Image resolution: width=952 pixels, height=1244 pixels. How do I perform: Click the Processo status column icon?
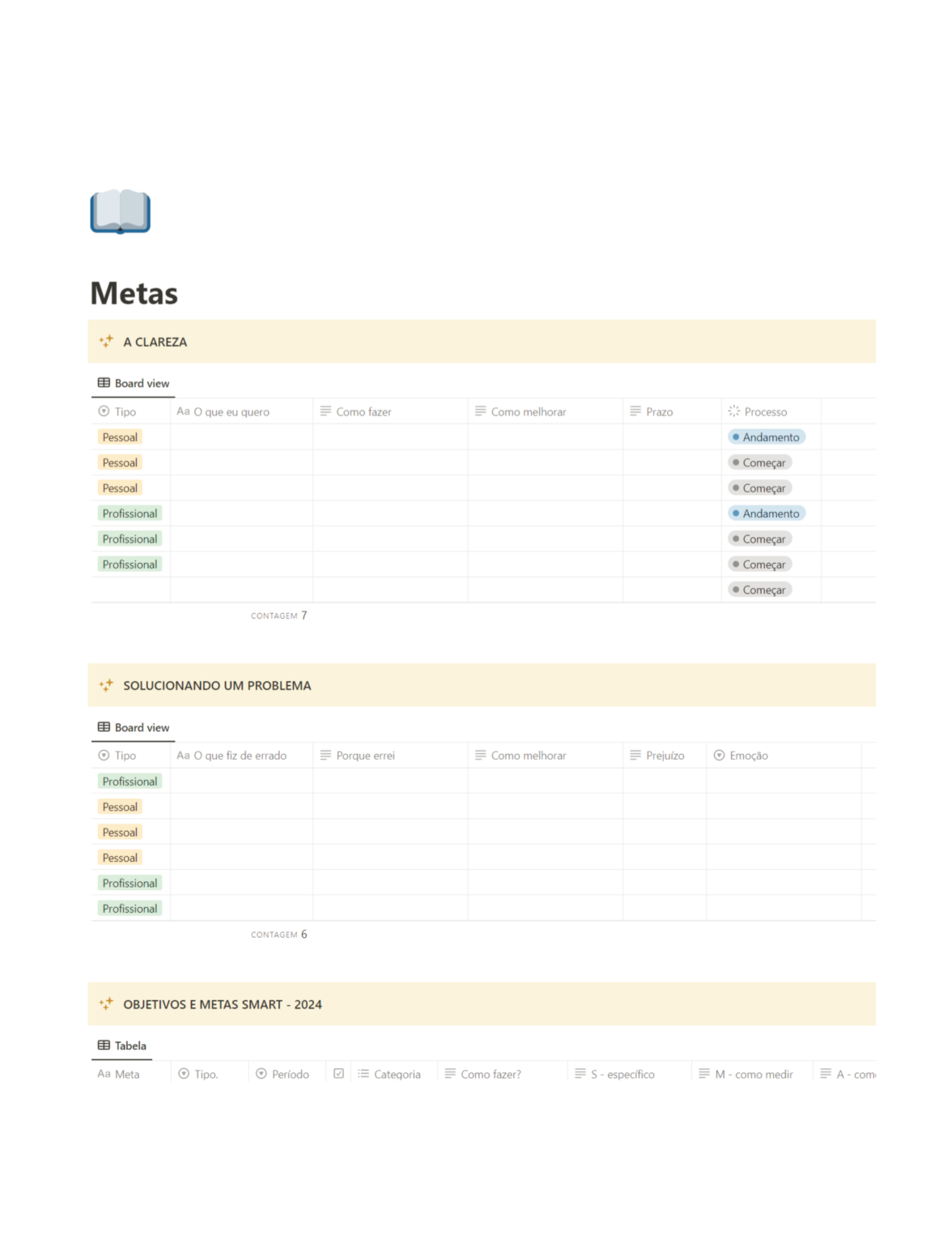click(734, 411)
